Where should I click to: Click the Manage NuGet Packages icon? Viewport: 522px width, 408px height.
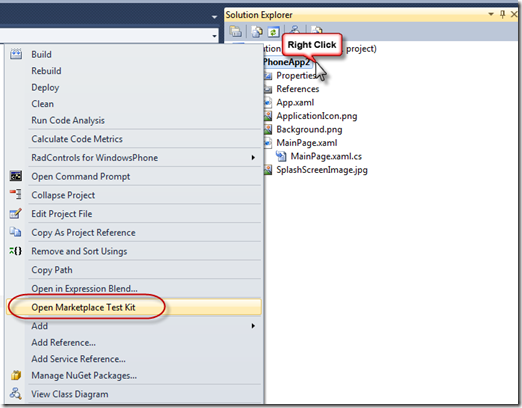coord(16,375)
